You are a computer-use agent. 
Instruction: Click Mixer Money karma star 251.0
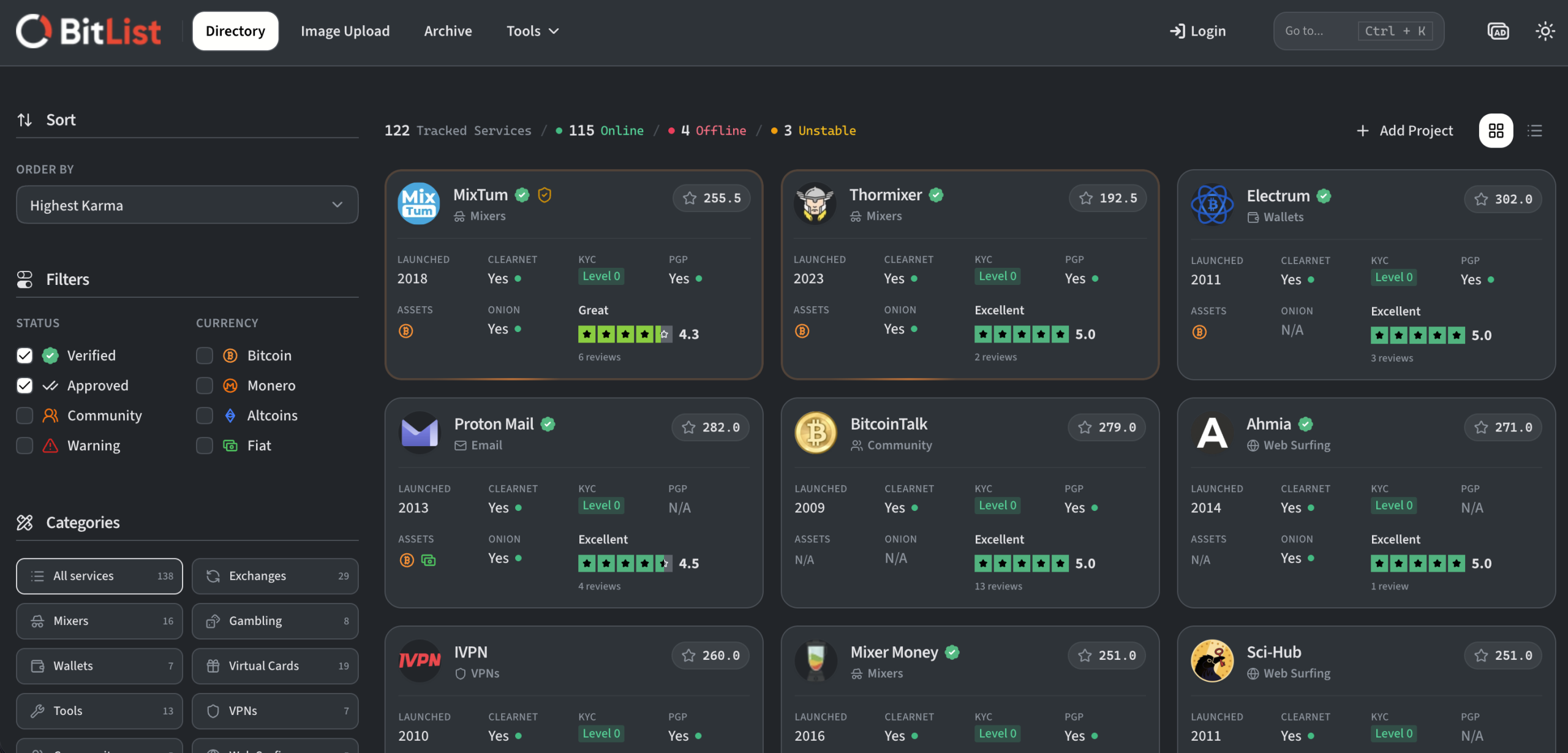click(1107, 656)
